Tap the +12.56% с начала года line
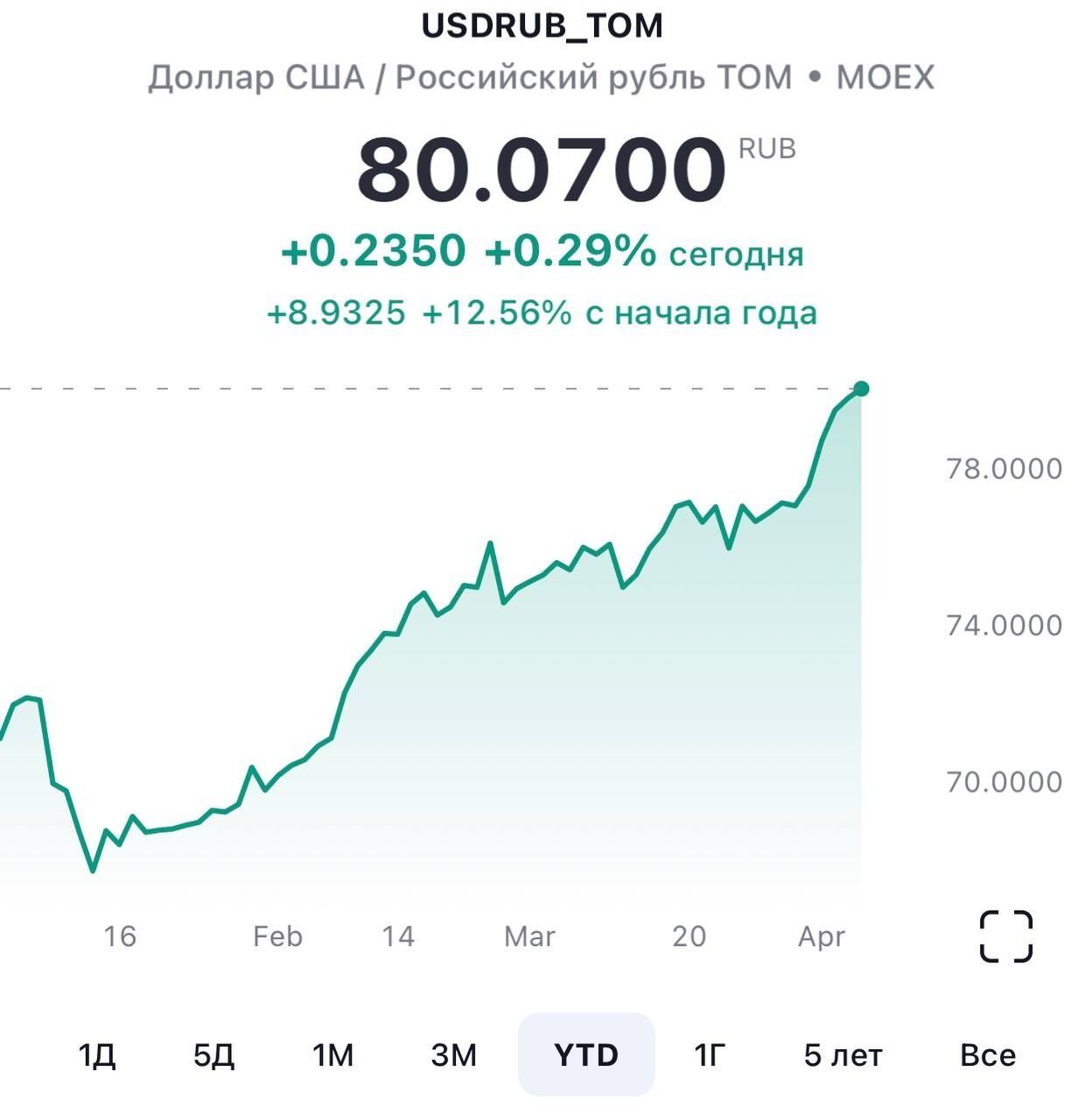Viewport: 1085px width, 1120px height. click(x=542, y=312)
